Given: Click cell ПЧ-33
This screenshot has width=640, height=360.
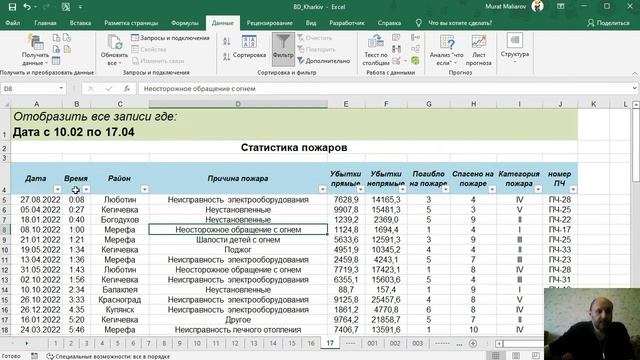Looking at the screenshot, I should pyautogui.click(x=560, y=249).
